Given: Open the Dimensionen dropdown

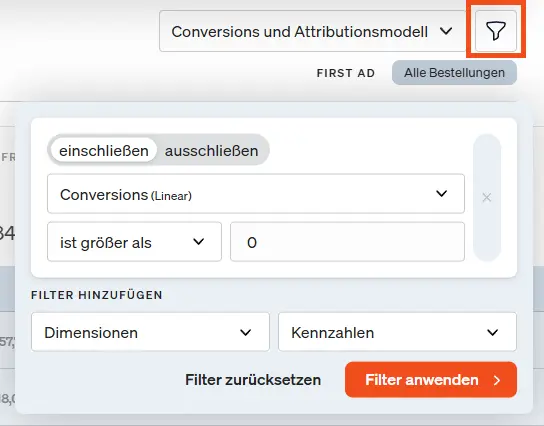Looking at the screenshot, I should [x=150, y=332].
